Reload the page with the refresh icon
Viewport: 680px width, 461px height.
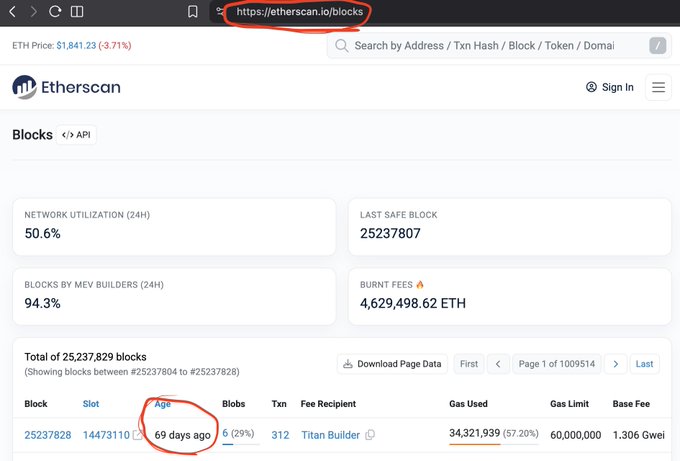(55, 12)
